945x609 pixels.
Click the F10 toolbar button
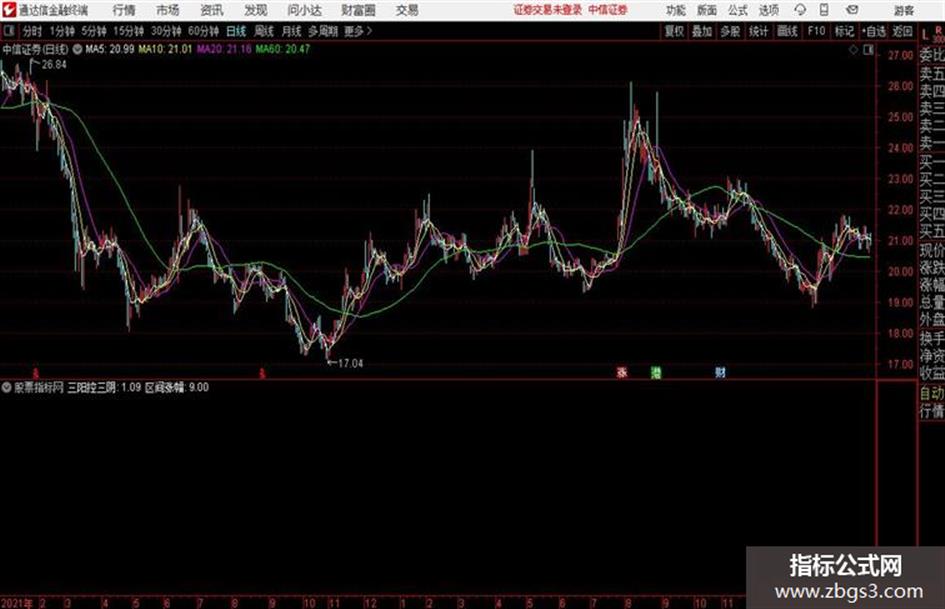tap(816, 31)
